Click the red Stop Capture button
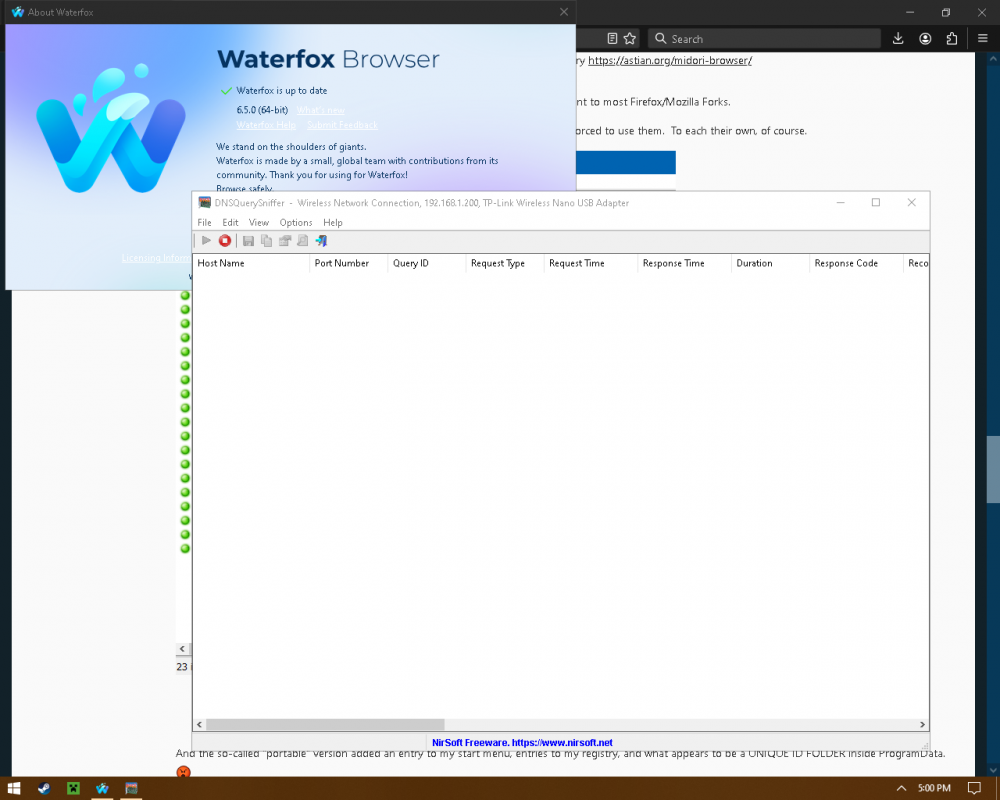The width and height of the screenshot is (1000, 800). pyautogui.click(x=225, y=241)
